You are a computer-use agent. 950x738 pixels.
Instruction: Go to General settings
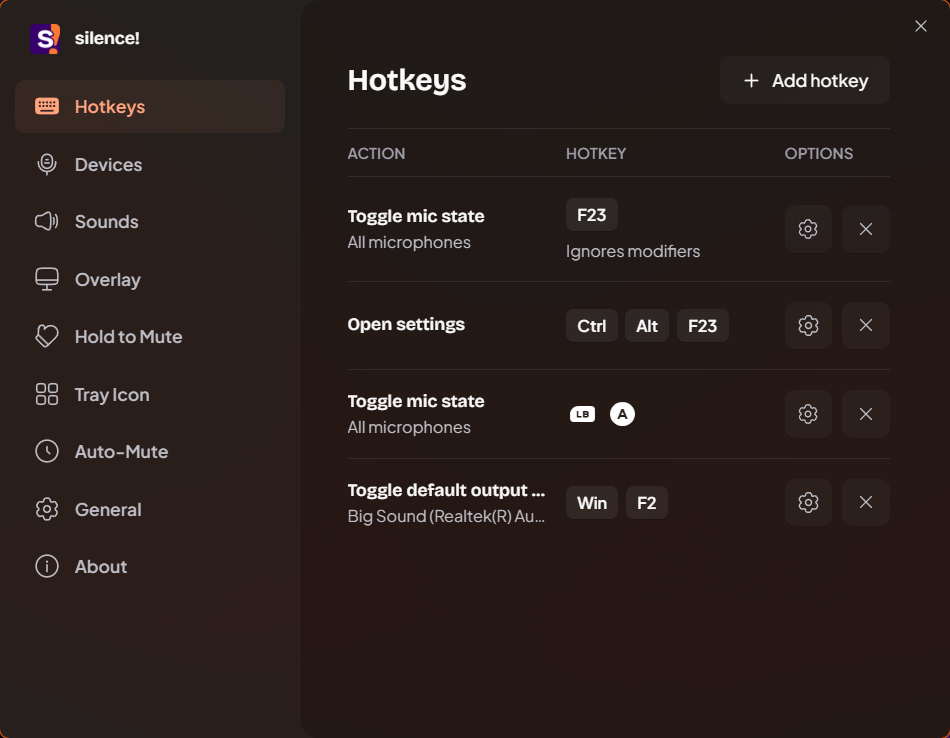click(150, 510)
